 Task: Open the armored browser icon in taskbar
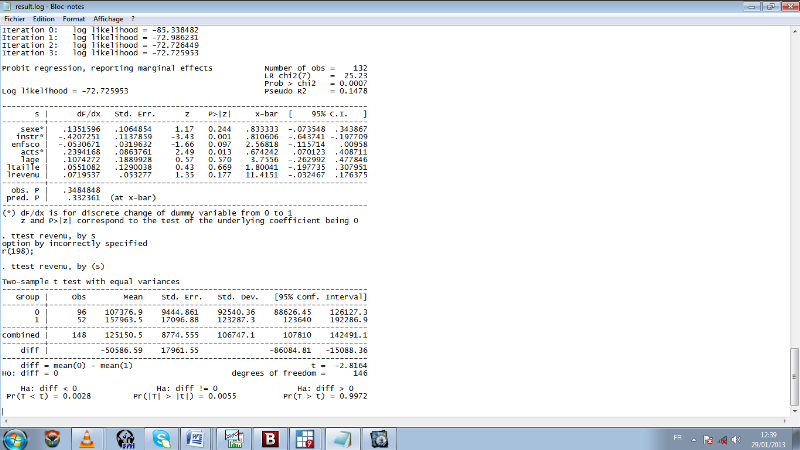point(52,439)
